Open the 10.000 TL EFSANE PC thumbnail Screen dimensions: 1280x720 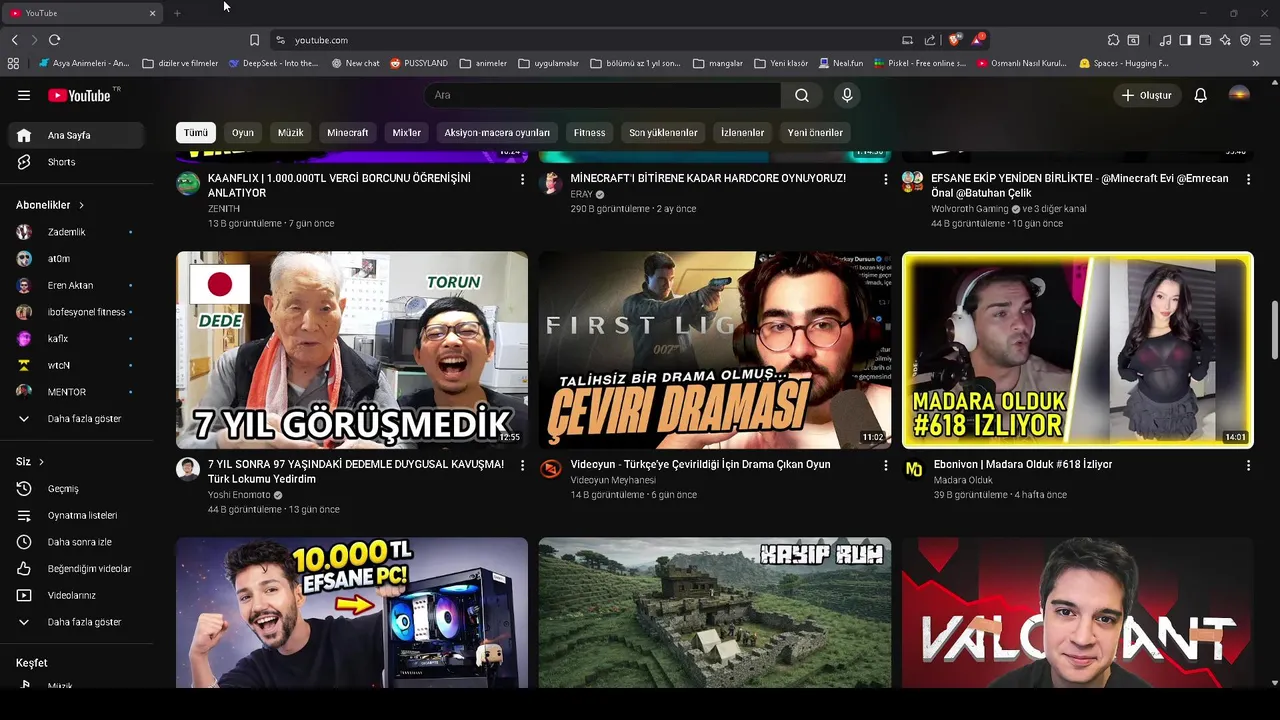coord(352,613)
